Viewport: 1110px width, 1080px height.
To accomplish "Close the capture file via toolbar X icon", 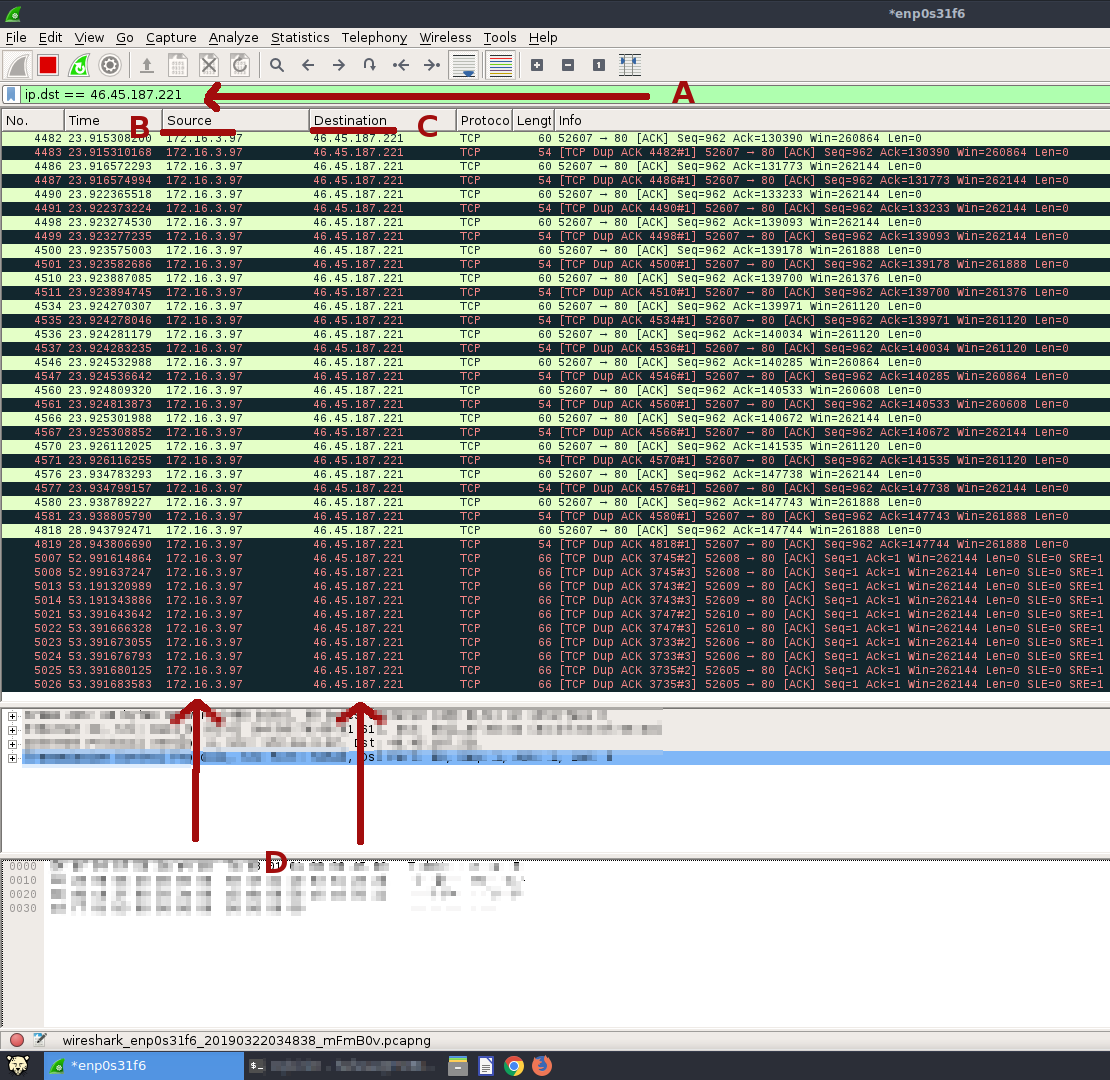I will coord(209,66).
